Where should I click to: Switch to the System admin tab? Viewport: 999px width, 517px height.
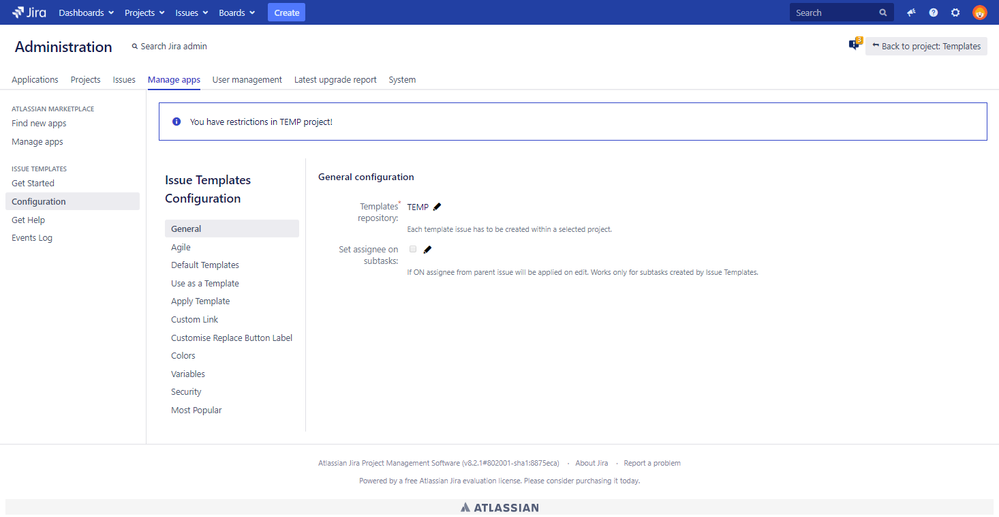pyautogui.click(x=402, y=80)
